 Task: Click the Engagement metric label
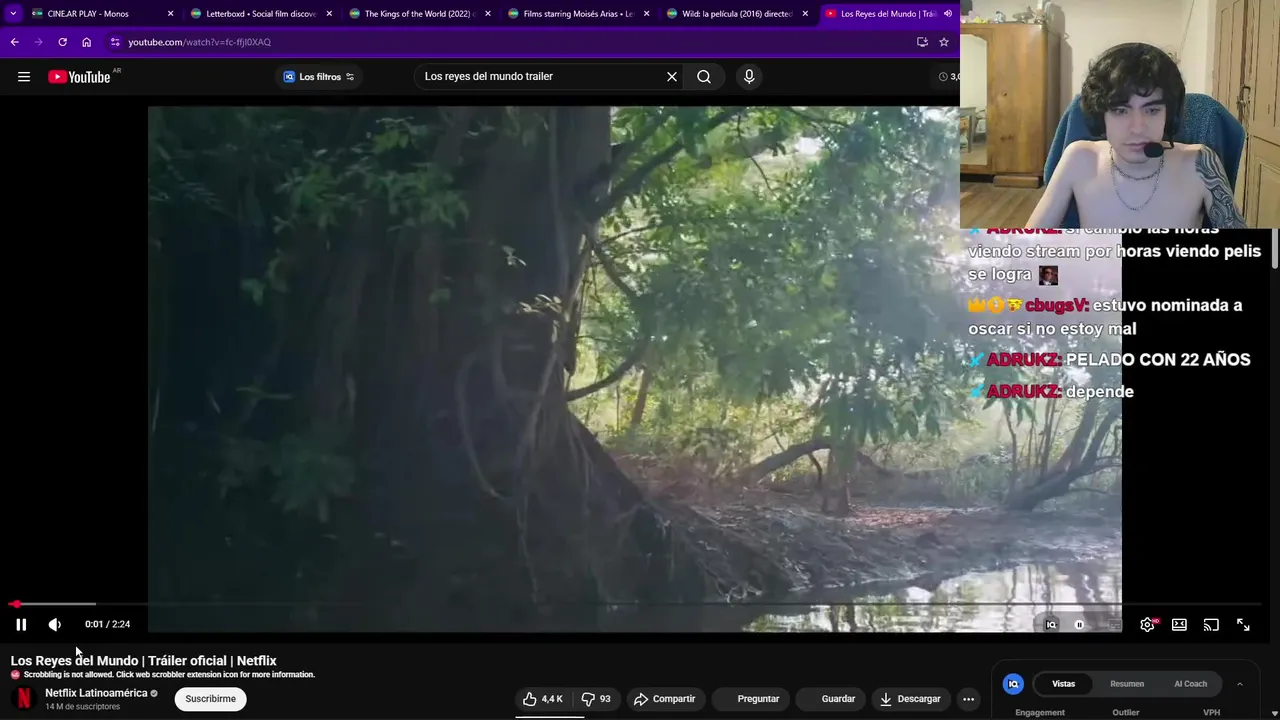[1040, 712]
